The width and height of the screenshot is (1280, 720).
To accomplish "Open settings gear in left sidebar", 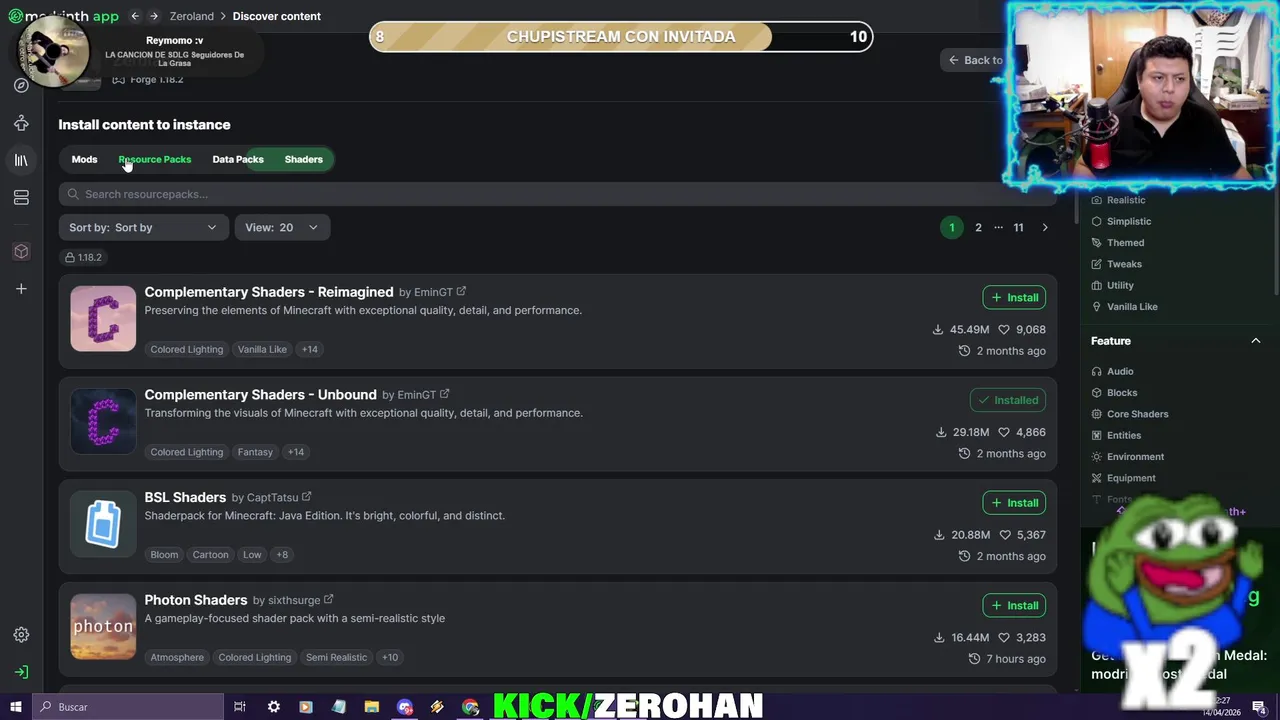I will (x=21, y=635).
